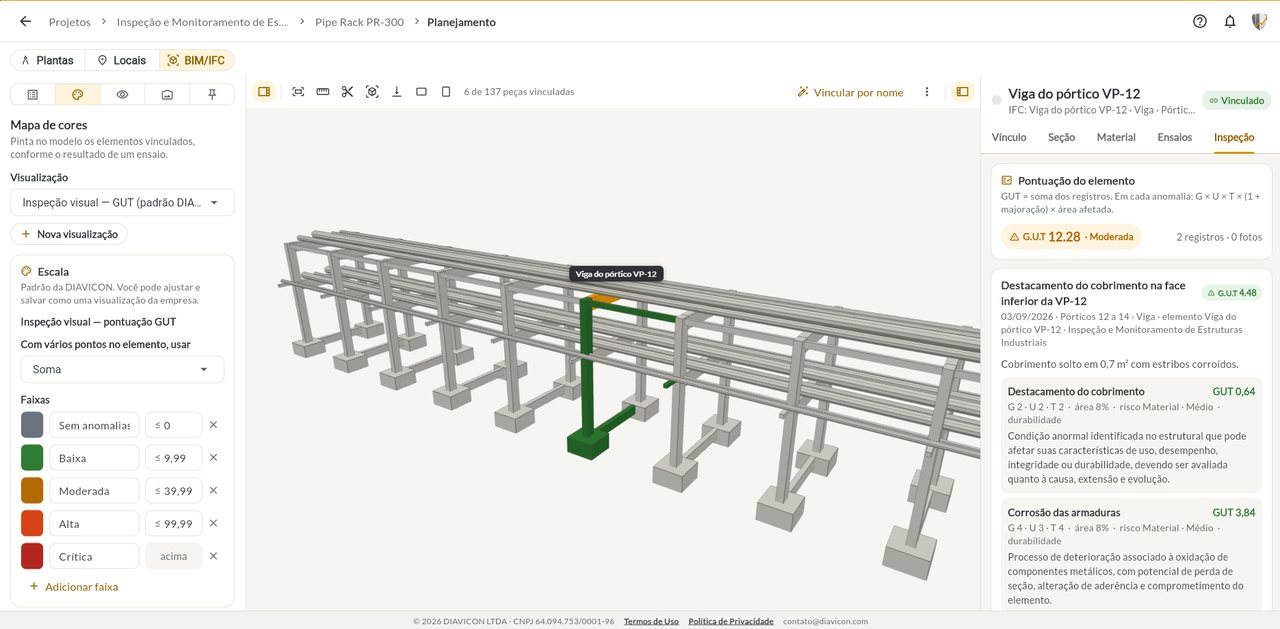Toggle the right details panel

pyautogui.click(x=962, y=91)
